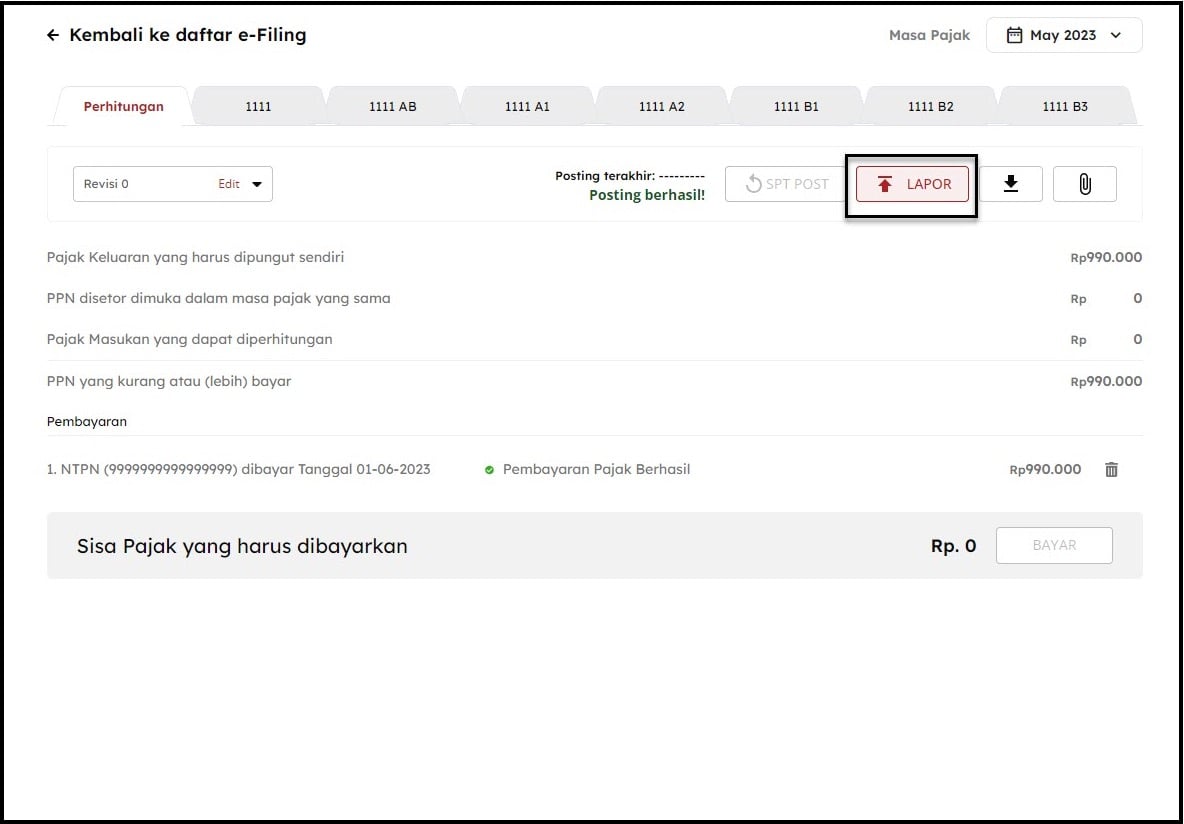Click the back arrow to e-Filing list
1184x824 pixels.
[53, 35]
